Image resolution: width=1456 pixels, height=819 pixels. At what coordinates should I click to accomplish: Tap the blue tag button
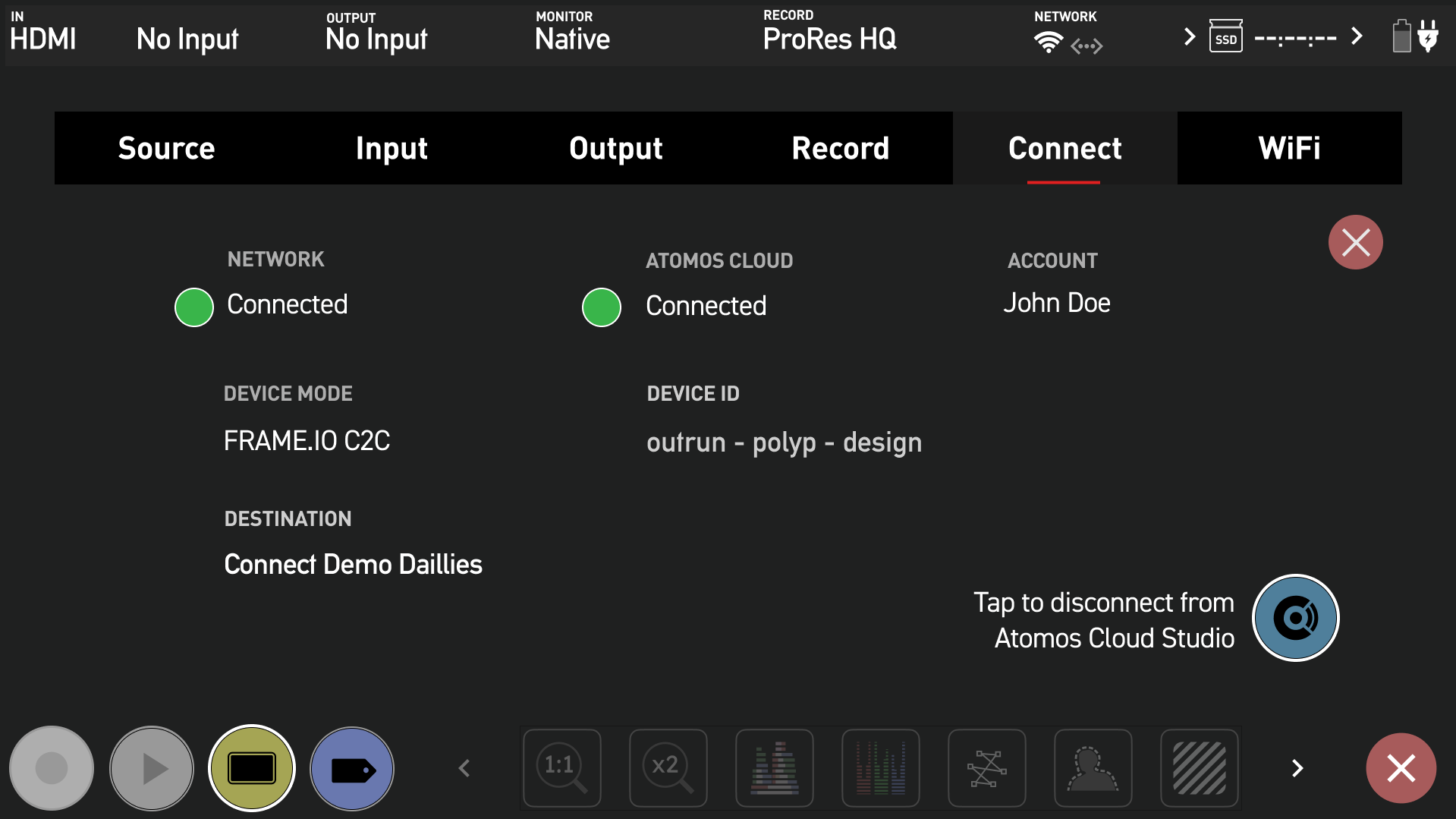click(352, 768)
